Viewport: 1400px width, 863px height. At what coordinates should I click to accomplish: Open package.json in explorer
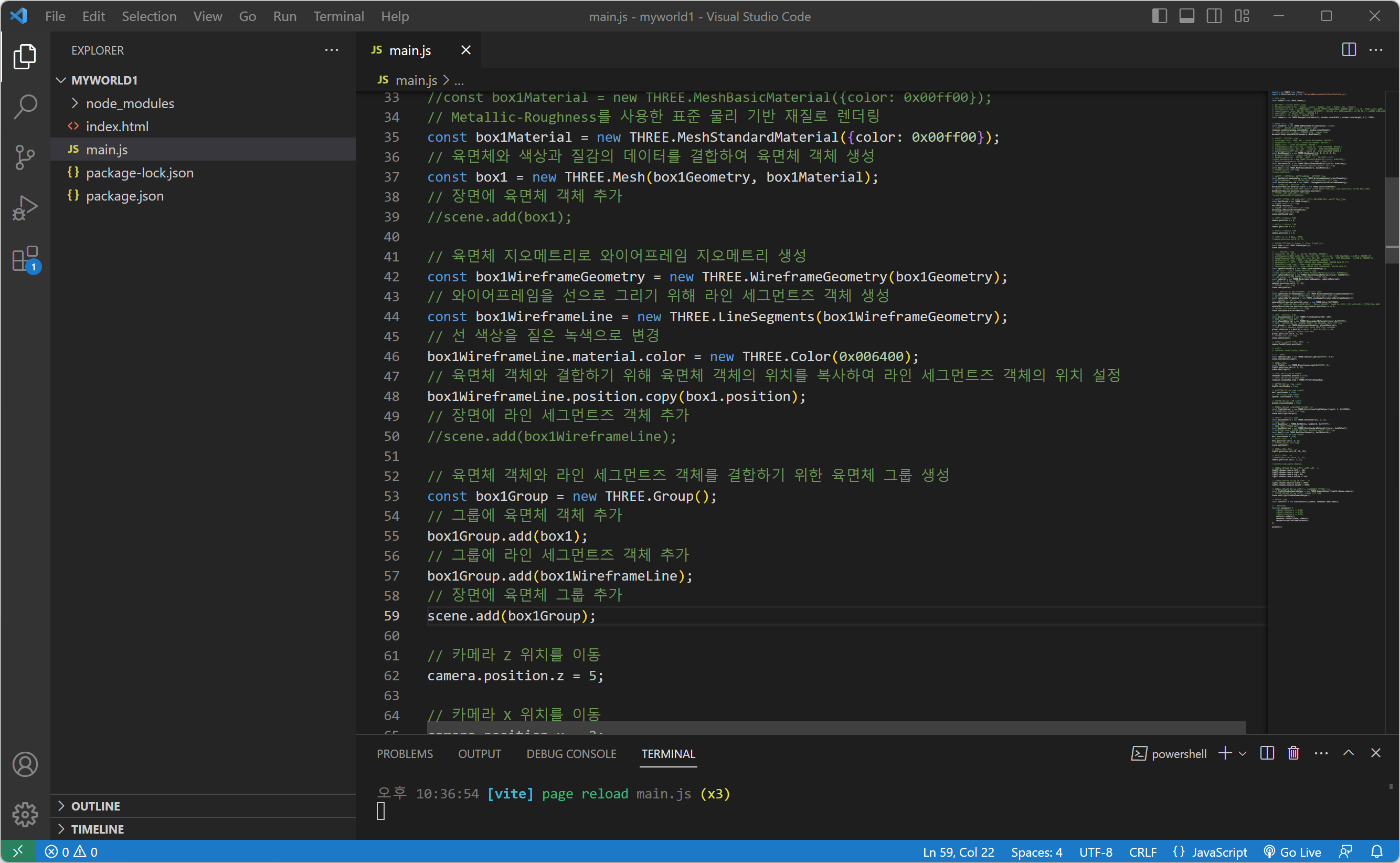[x=124, y=196]
